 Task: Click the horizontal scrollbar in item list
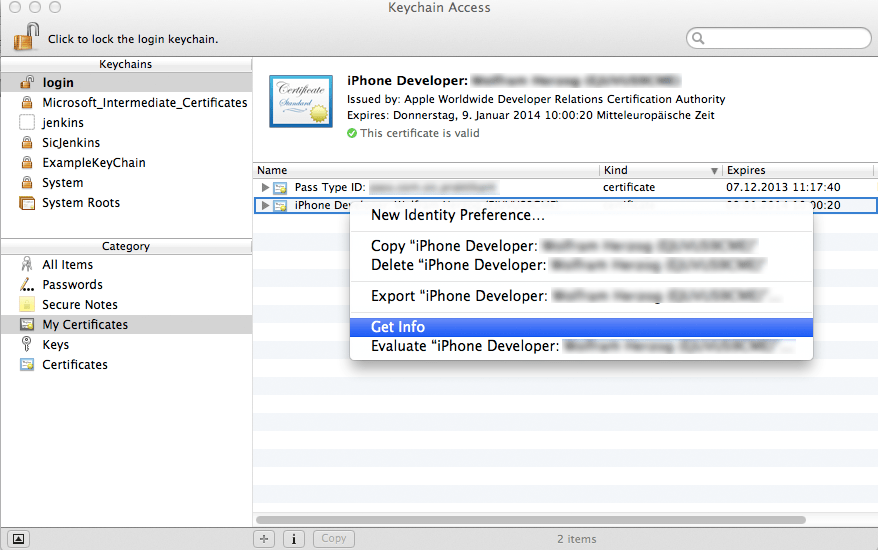point(531,520)
